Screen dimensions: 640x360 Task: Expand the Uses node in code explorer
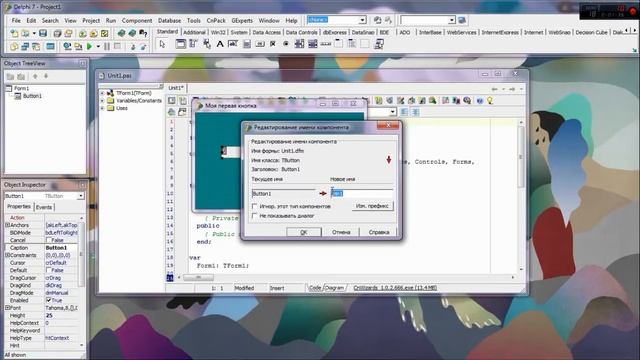click(x=102, y=109)
